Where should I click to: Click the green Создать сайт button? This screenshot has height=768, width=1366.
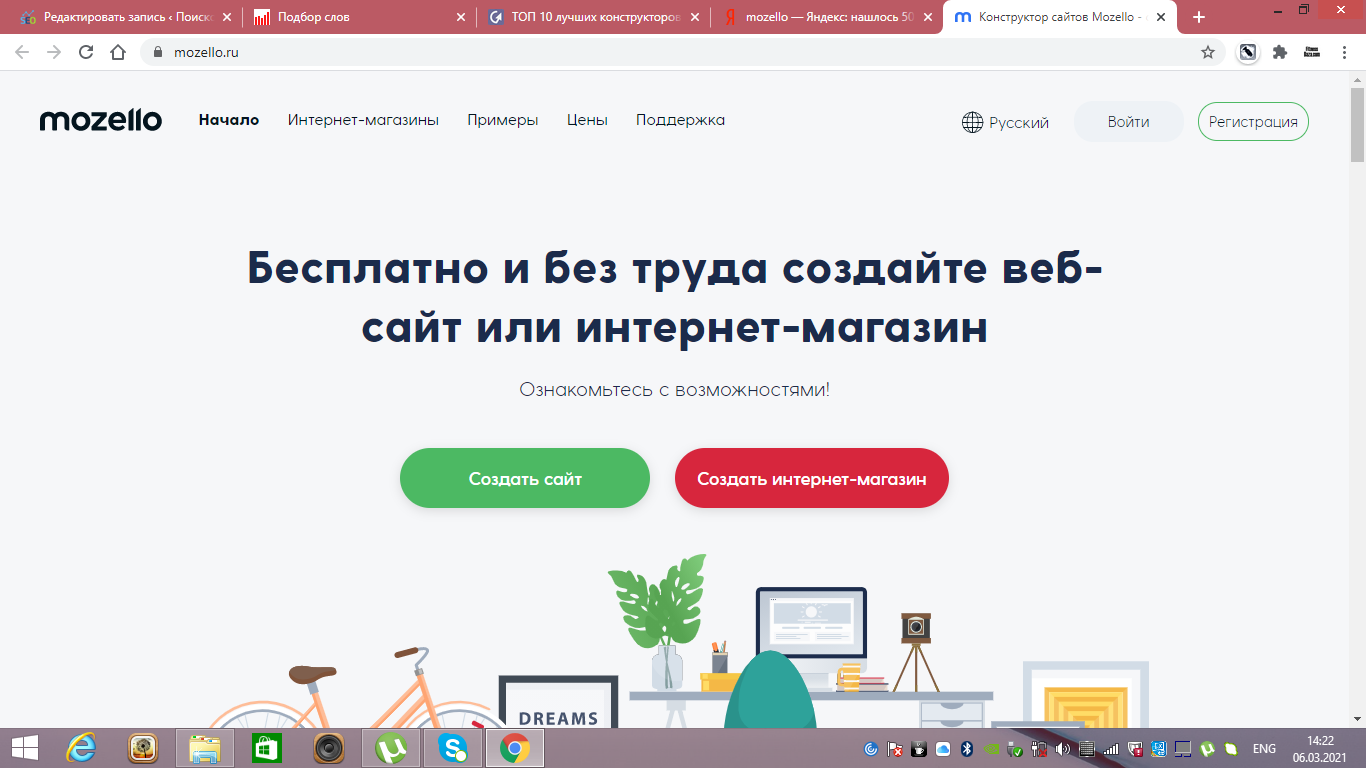tap(525, 478)
